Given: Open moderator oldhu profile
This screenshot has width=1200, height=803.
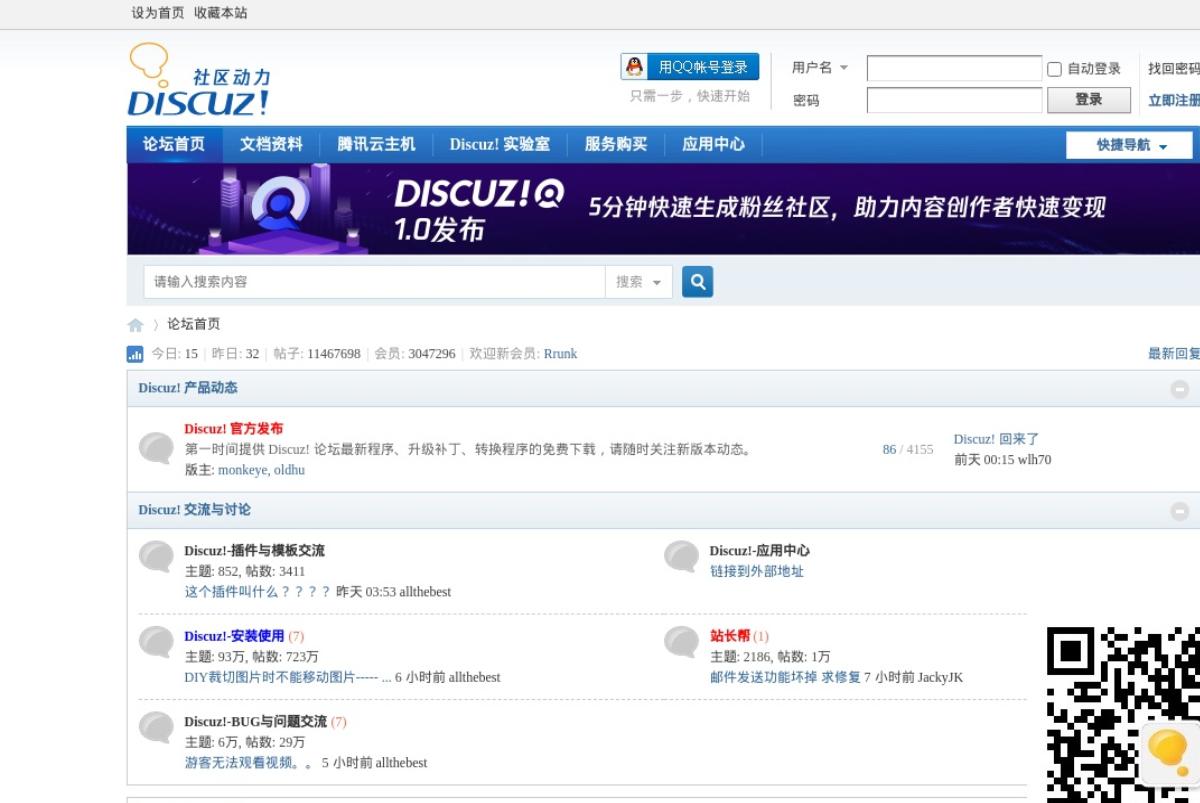Looking at the screenshot, I should click(289, 470).
